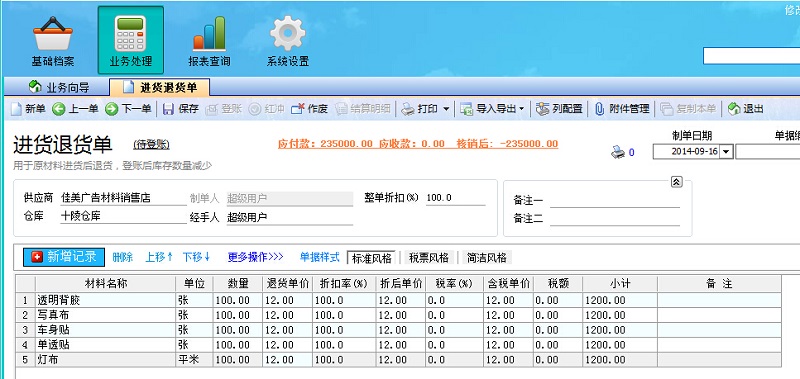Select the 单透贴 material cell
This screenshot has height=379, width=800.
(x=106, y=345)
